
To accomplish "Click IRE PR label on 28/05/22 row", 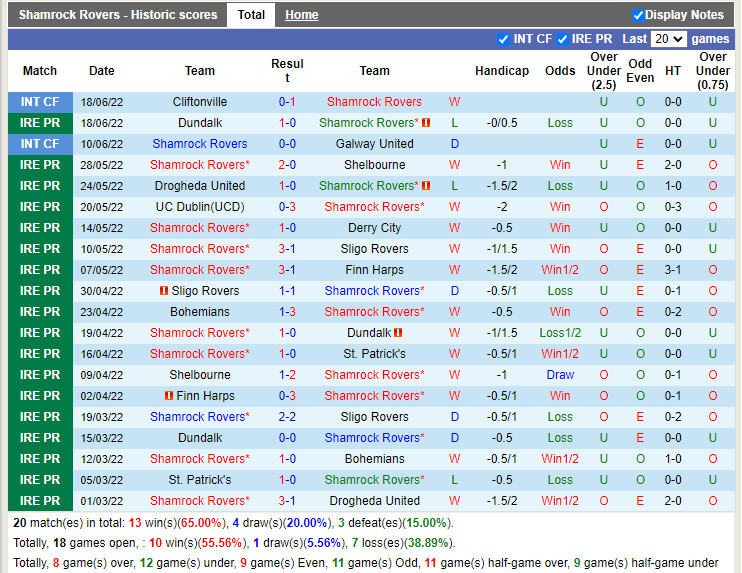I will tap(40, 165).
